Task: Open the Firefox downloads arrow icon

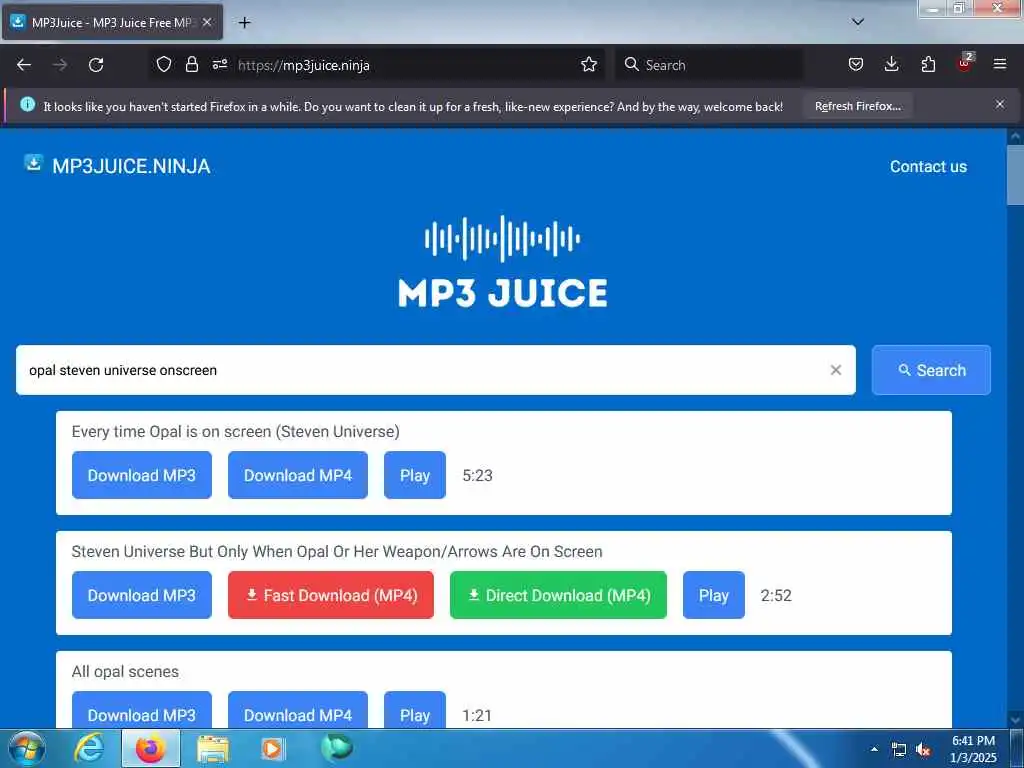Action: [x=891, y=65]
